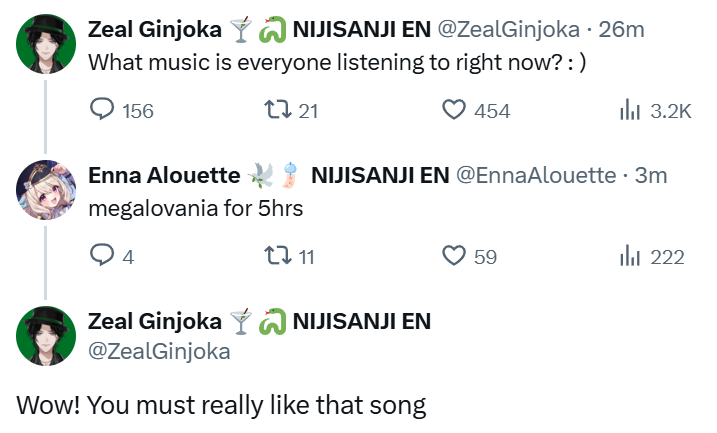View analytics for Zeal's 3.2K-view tweet

pyautogui.click(x=629, y=111)
